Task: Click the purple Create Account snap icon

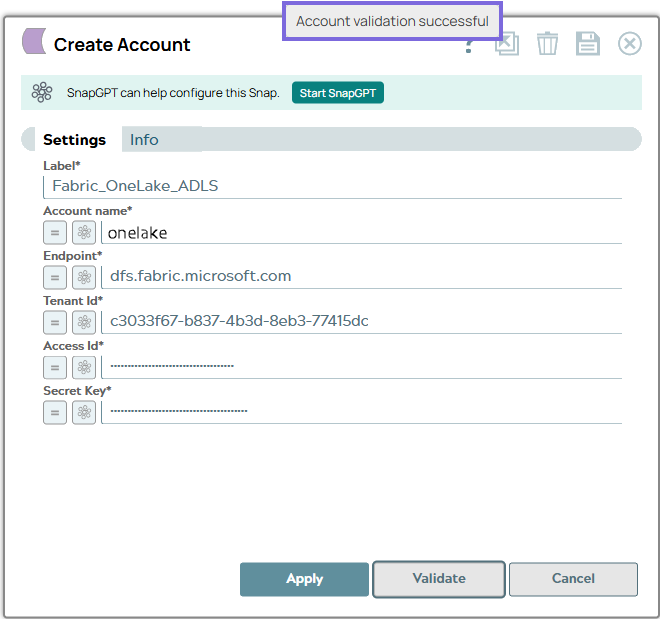Action: [x=34, y=41]
